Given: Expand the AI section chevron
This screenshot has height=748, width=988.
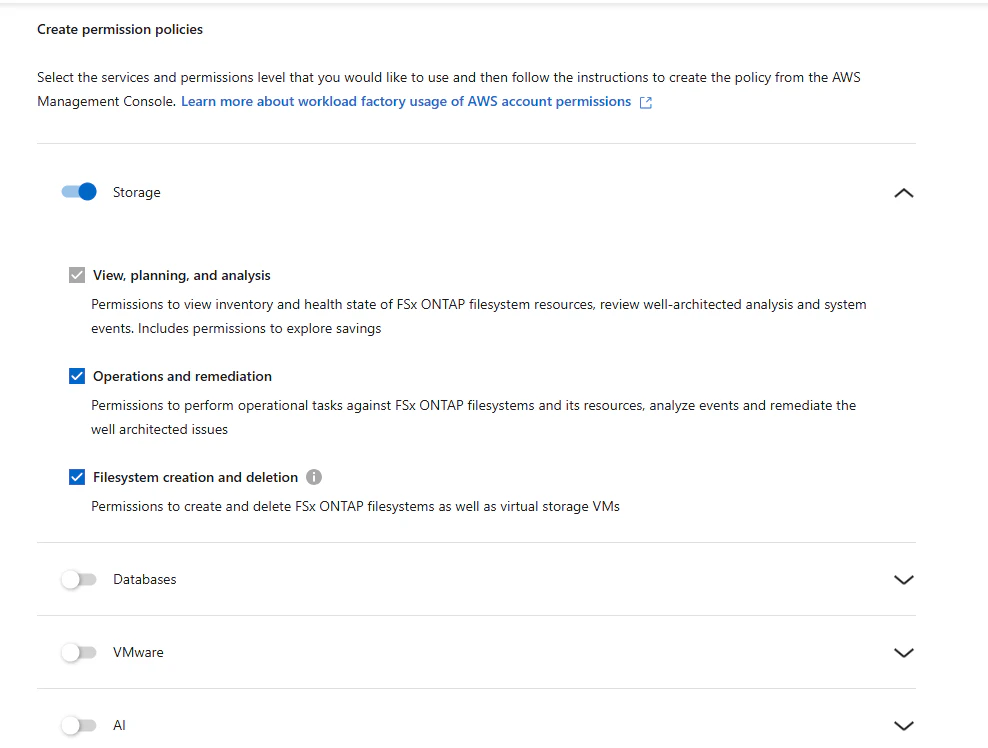Looking at the screenshot, I should pyautogui.click(x=904, y=726).
